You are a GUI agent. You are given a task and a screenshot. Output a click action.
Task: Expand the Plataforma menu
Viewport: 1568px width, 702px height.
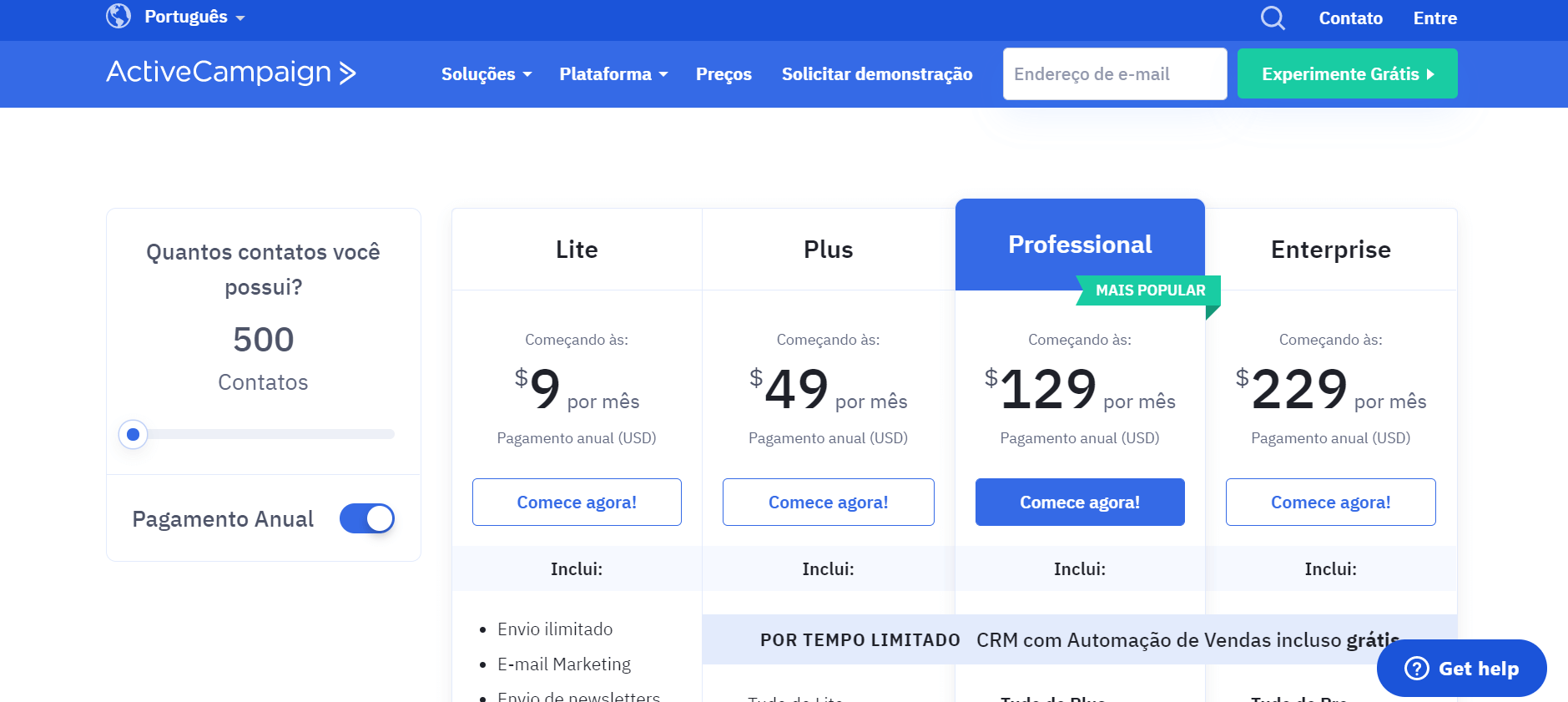[613, 74]
